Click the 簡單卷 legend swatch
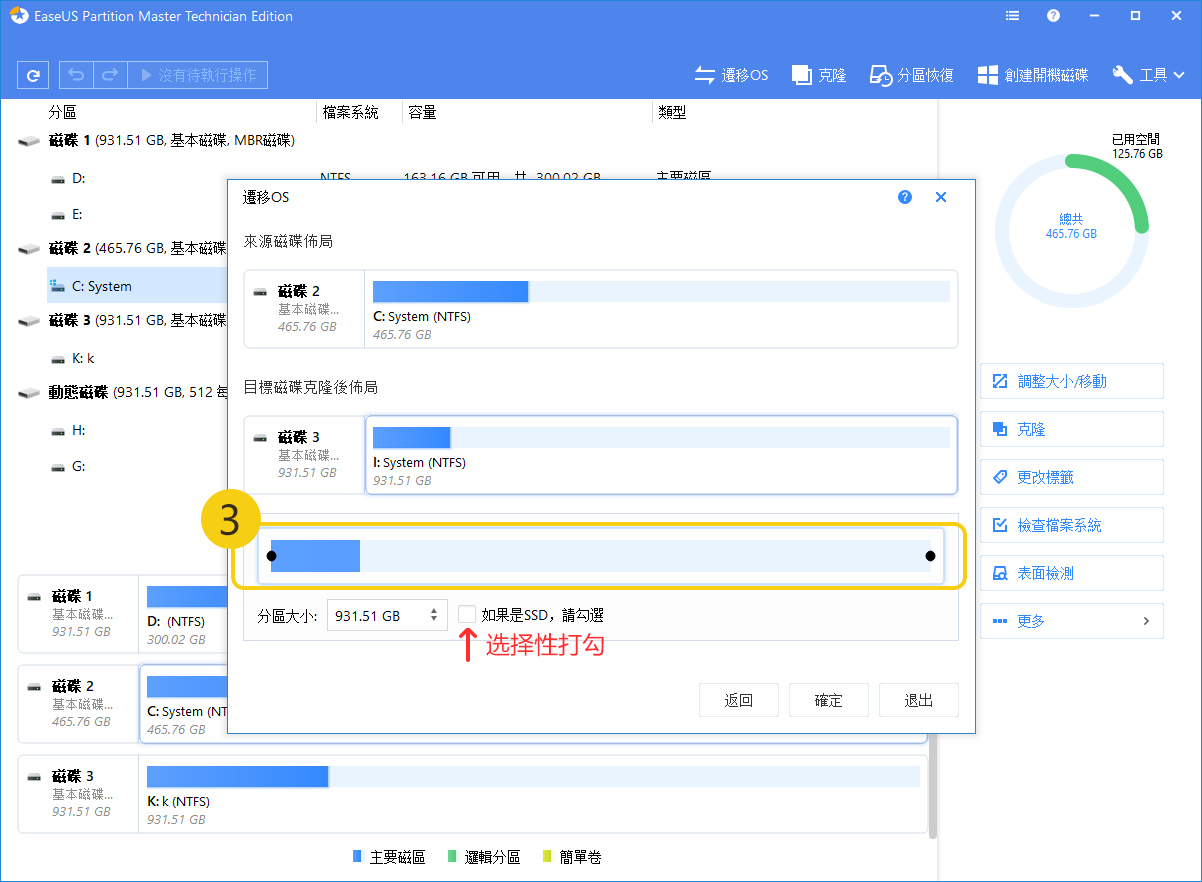The image size is (1202, 882). [547, 857]
